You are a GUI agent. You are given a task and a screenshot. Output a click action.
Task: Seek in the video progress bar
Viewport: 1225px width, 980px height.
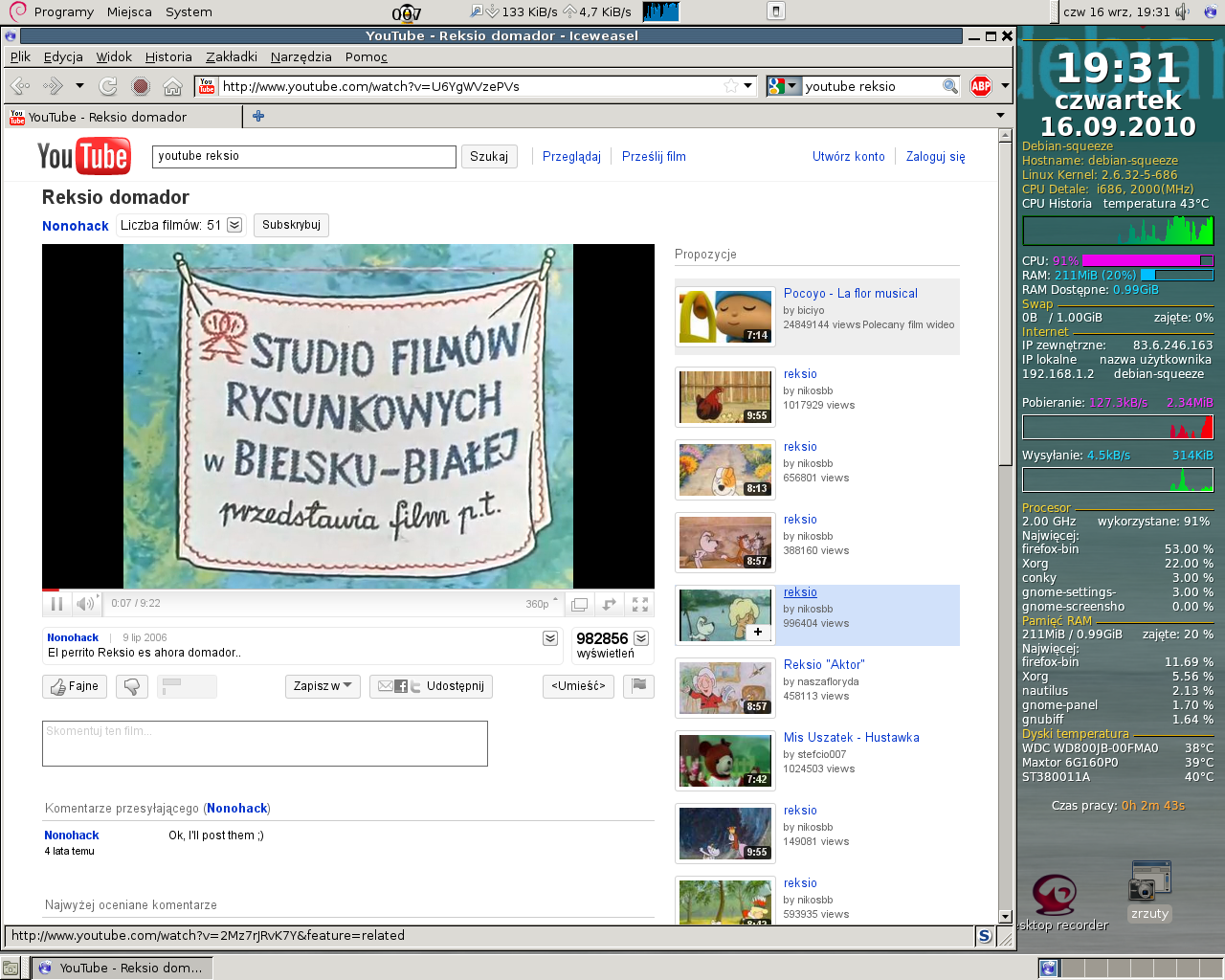(348, 590)
